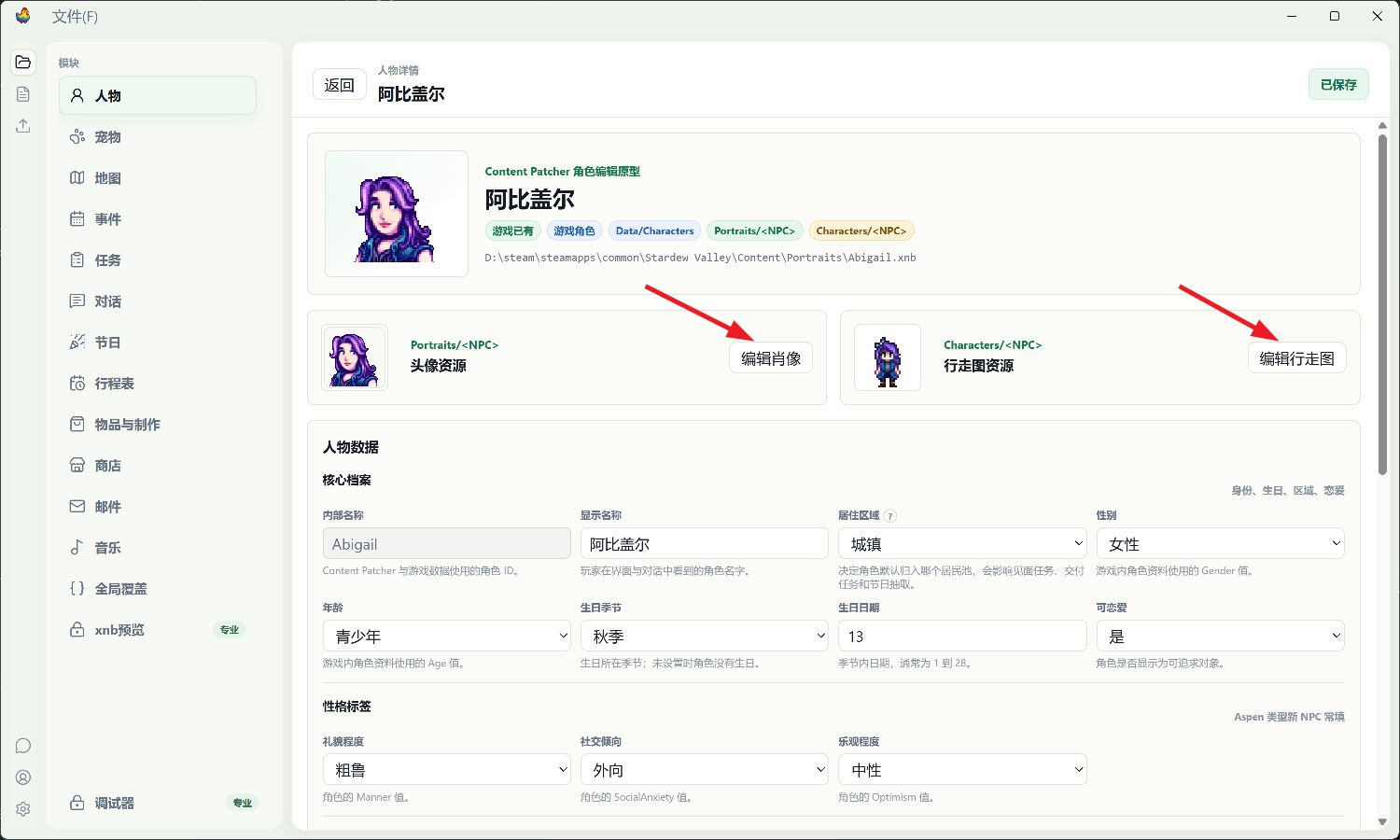This screenshot has height=840, width=1400.
Task: Click the Data/Characters tag
Action: tap(654, 231)
